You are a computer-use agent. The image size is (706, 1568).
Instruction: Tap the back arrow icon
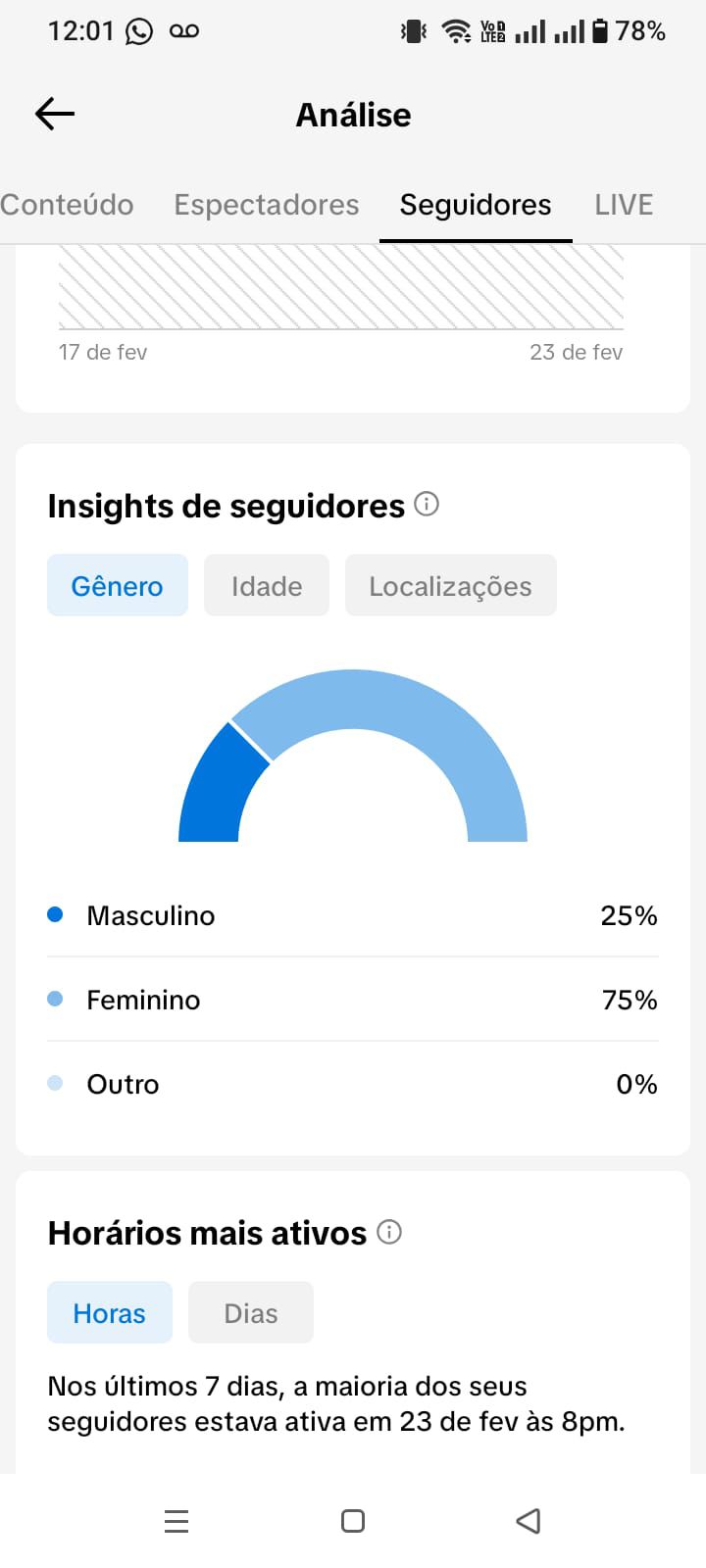tap(55, 115)
